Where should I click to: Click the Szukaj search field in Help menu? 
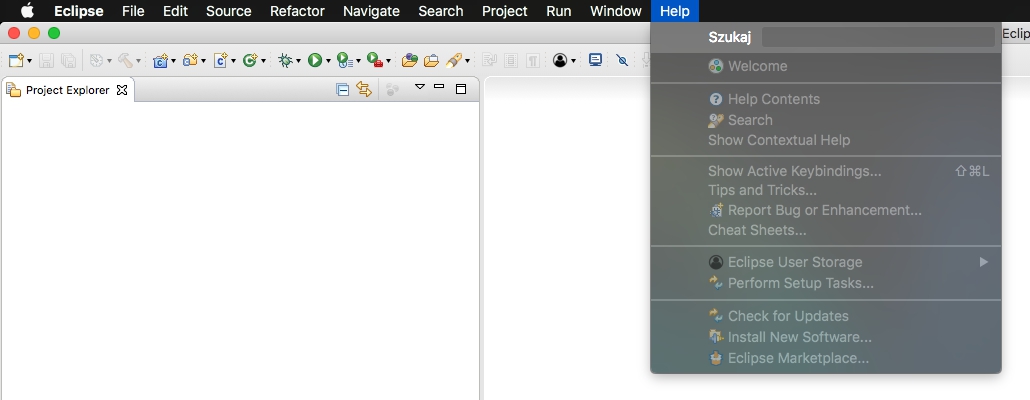pyautogui.click(x=878, y=37)
